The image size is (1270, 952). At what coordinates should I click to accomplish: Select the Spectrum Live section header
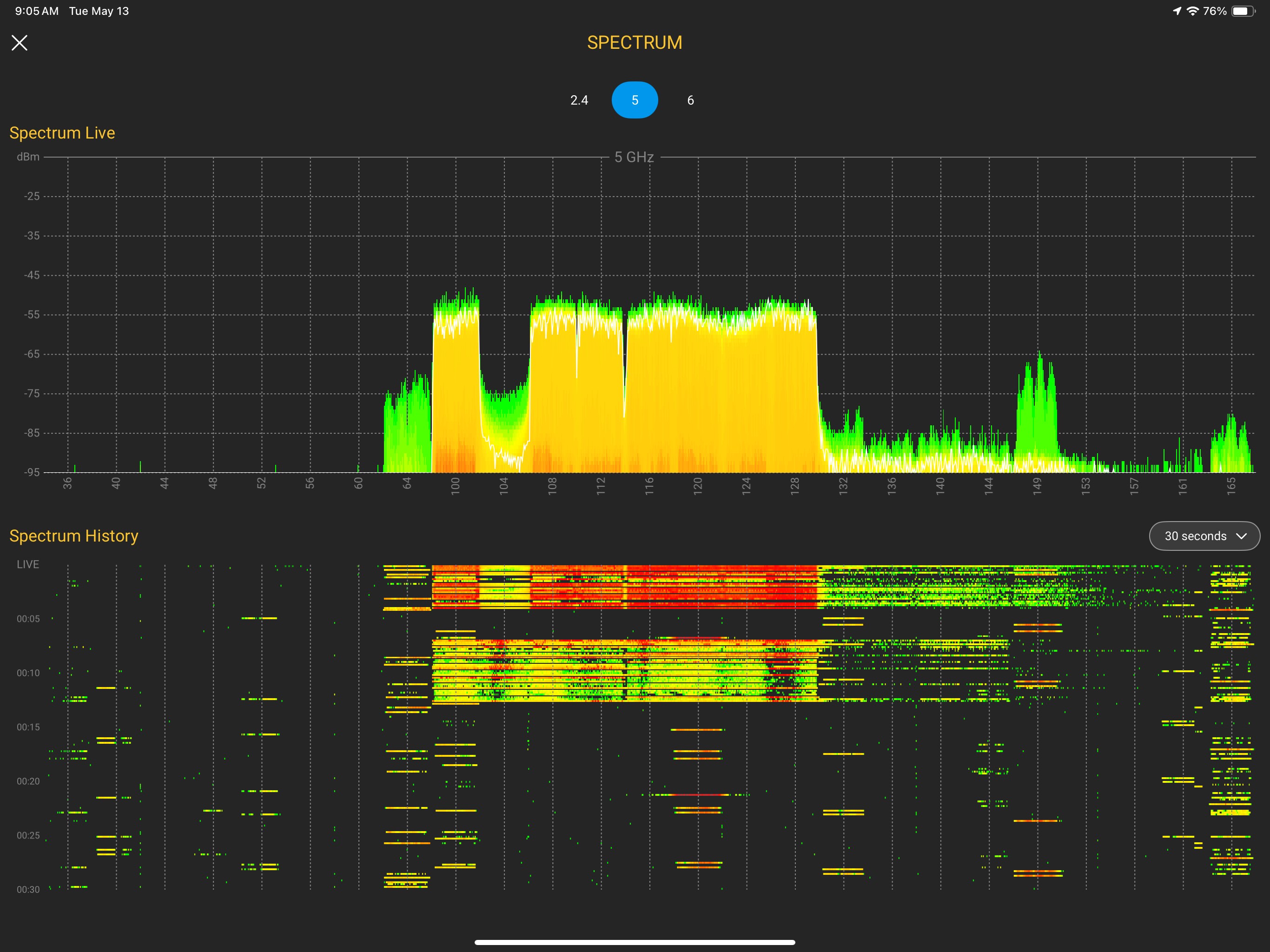tap(61, 132)
